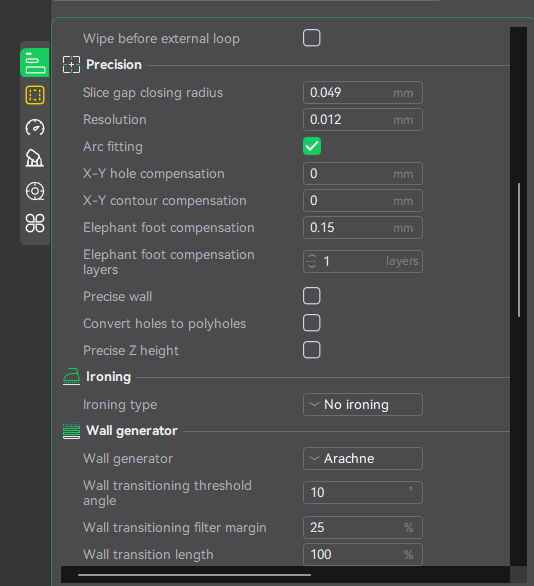Viewport: 534px width, 586px height.
Task: Open the Multimaterial target sidebar icon
Action: coord(35,191)
